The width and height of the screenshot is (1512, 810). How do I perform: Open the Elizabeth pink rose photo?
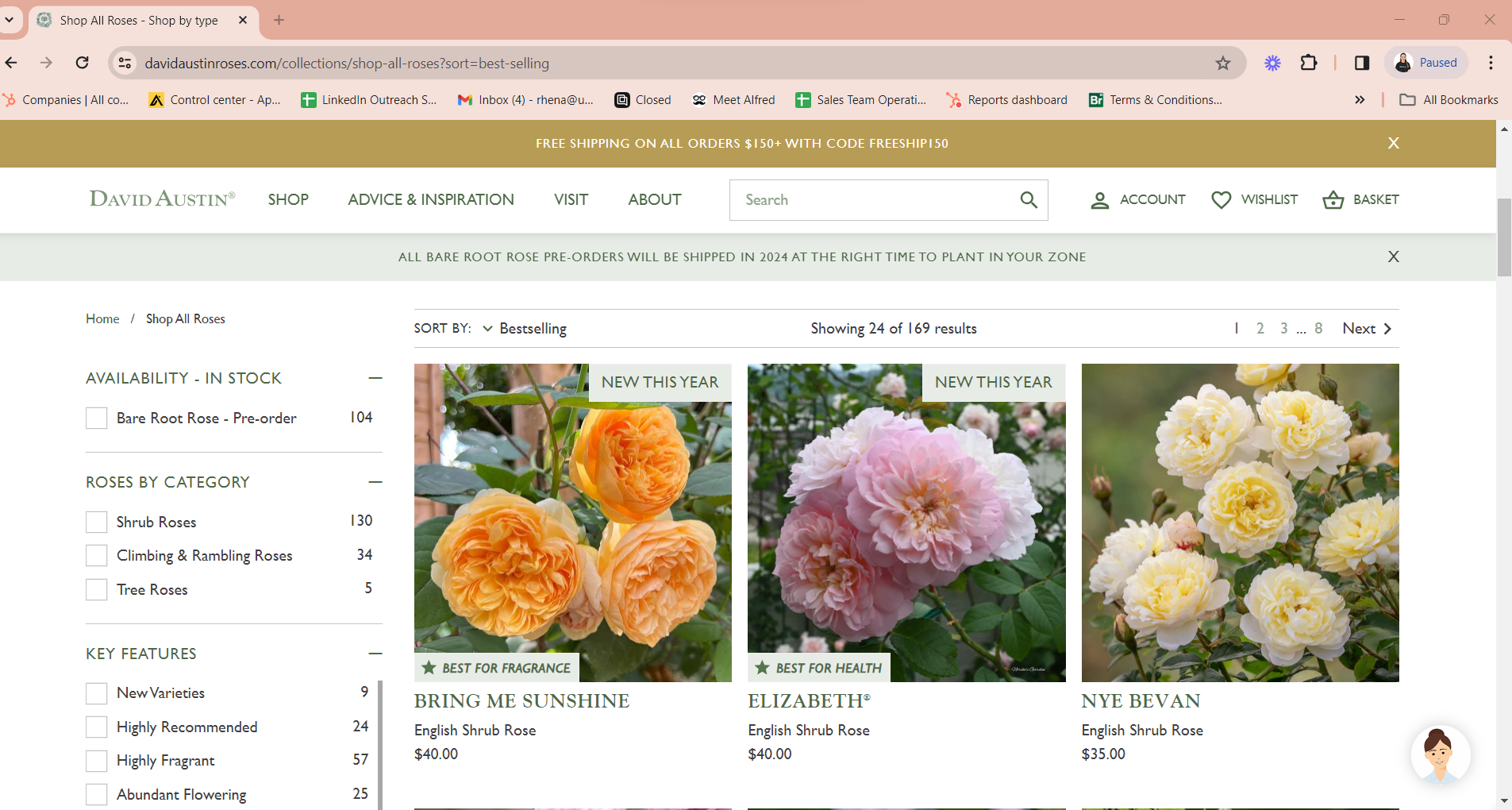906,523
